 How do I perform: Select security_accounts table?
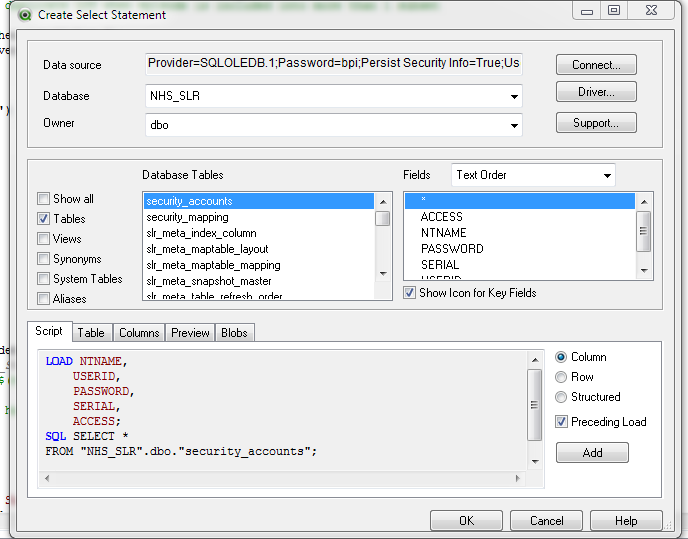pyautogui.click(x=259, y=201)
